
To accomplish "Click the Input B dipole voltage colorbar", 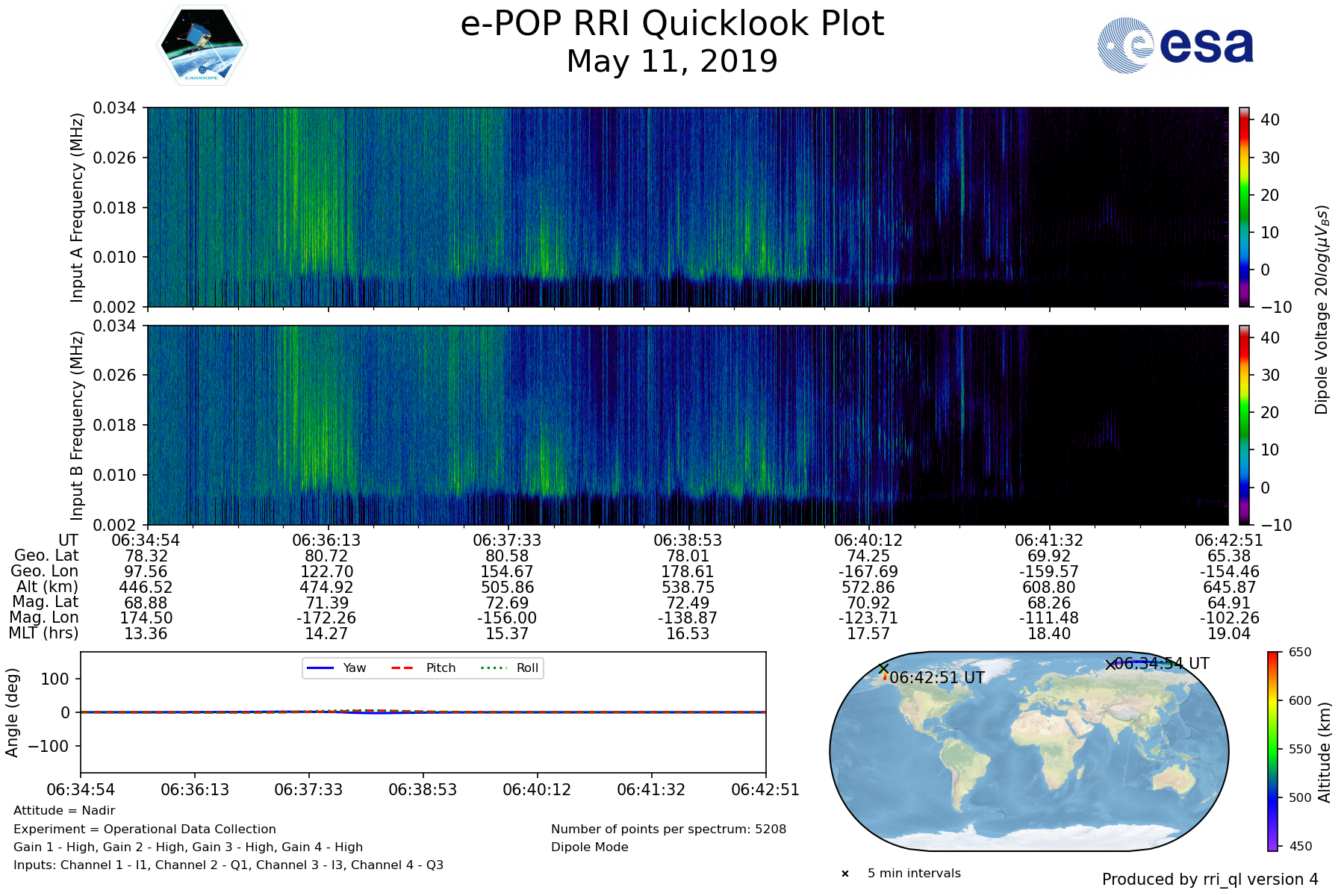I will pyautogui.click(x=1244, y=425).
